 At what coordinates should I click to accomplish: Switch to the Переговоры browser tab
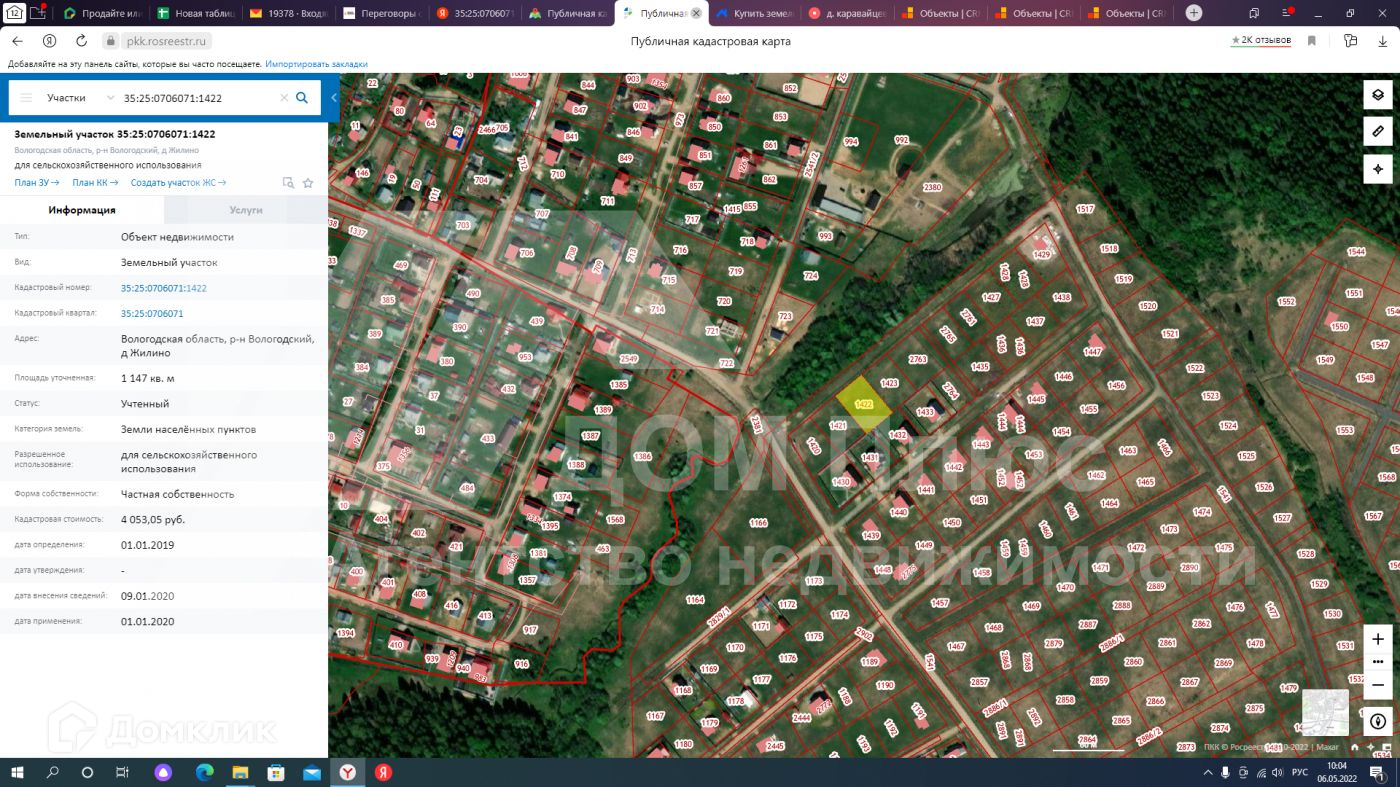click(x=383, y=13)
